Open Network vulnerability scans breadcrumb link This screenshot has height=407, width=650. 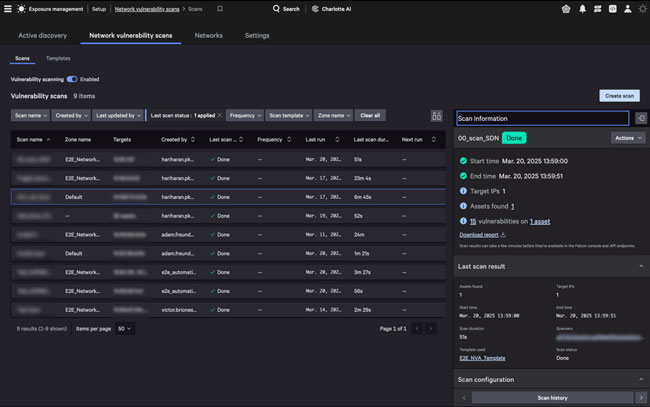(147, 9)
